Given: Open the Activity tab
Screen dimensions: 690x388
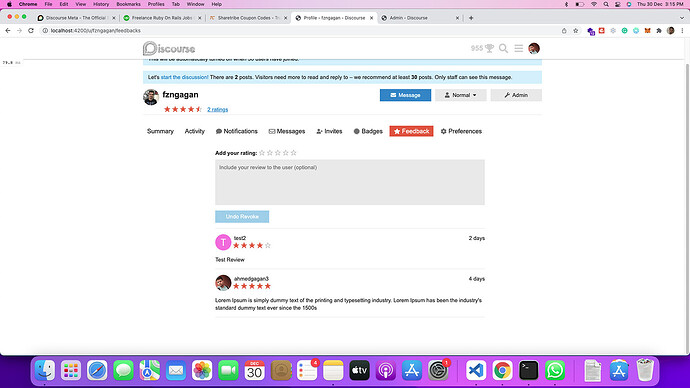Looking at the screenshot, I should pyautogui.click(x=195, y=131).
